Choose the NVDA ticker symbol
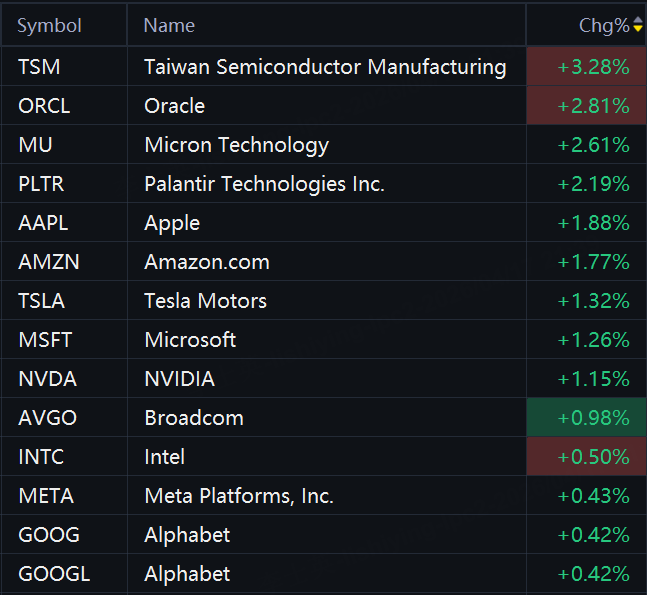This screenshot has width=647, height=595. [47, 379]
